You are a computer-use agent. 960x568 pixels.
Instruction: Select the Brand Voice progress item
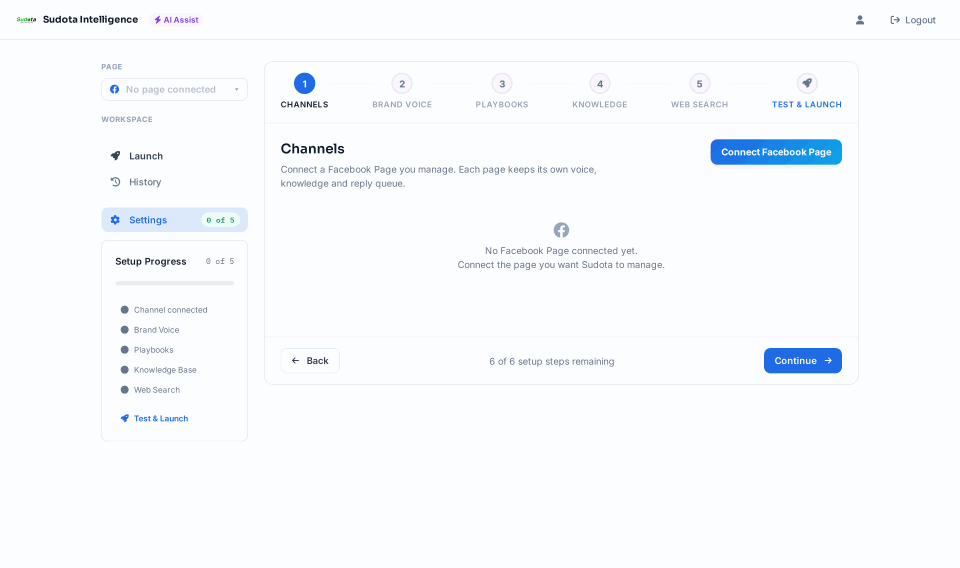tap(150, 330)
